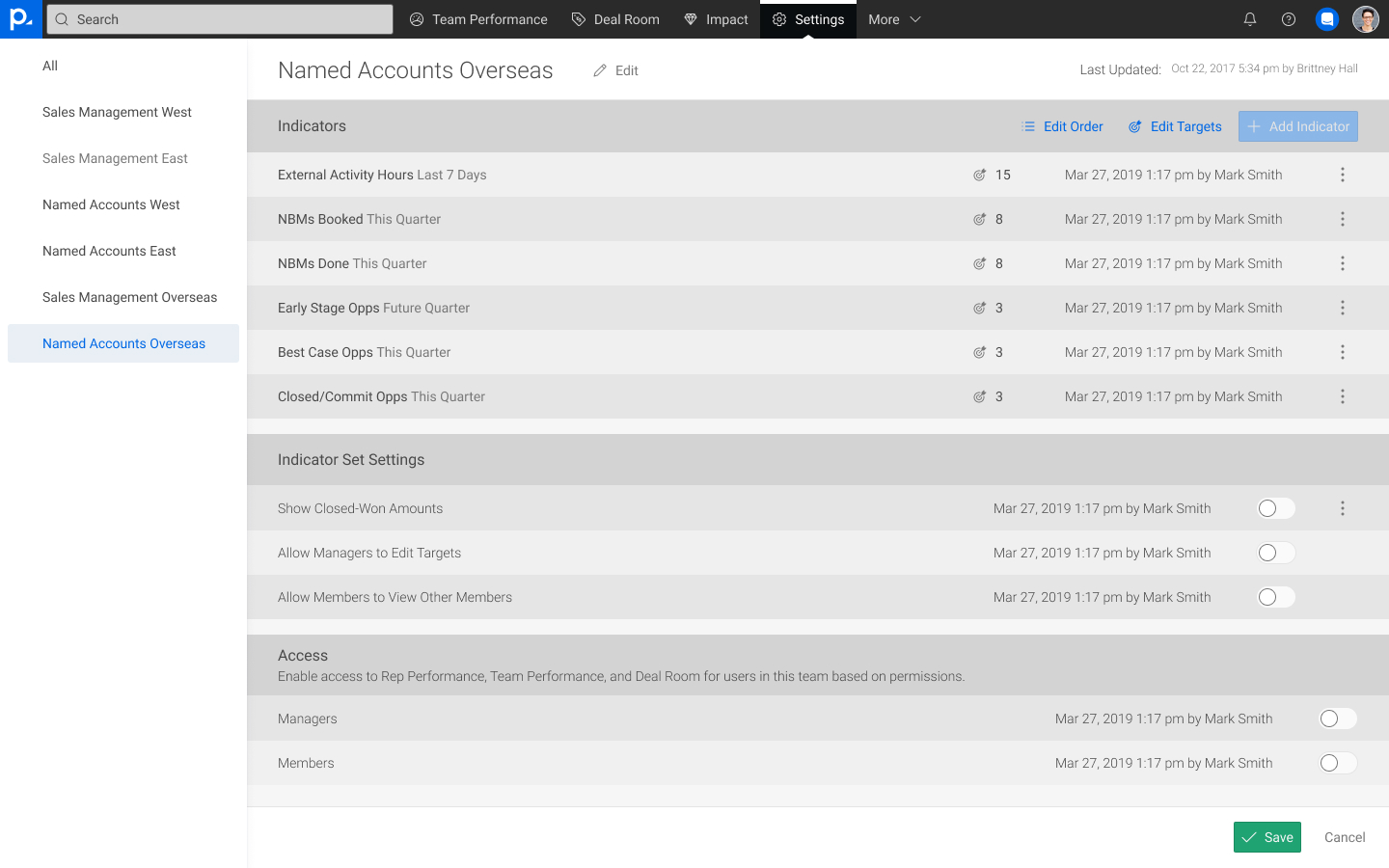The width and height of the screenshot is (1389, 868).
Task: Open three-dot menu for Show Closed-Won Amounts
Action: (x=1342, y=508)
